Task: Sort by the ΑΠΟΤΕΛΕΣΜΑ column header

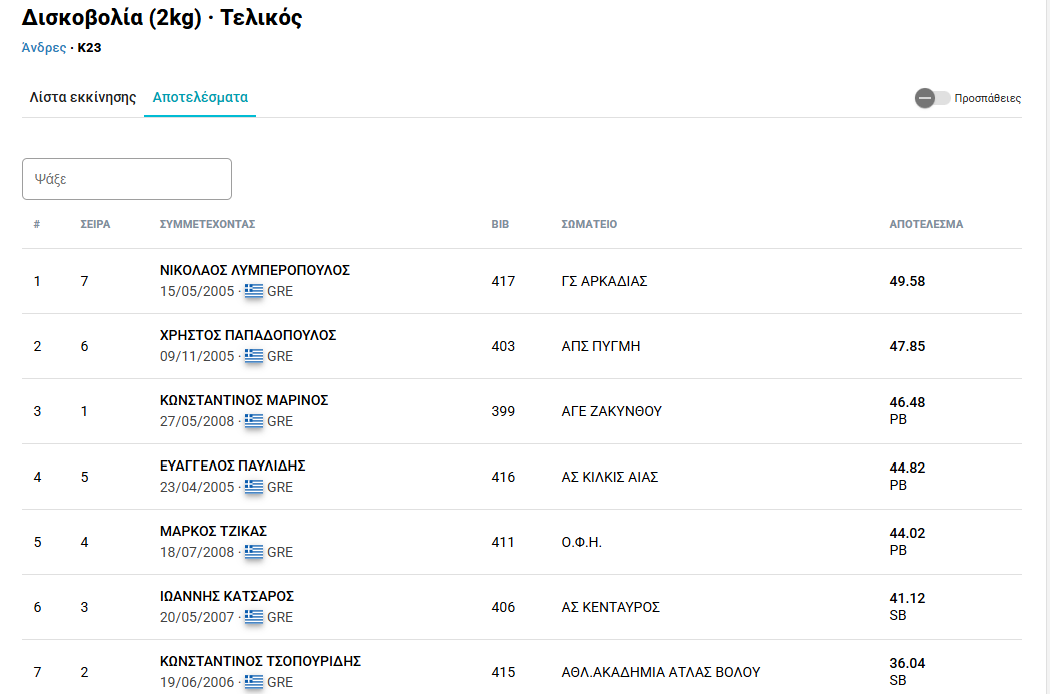Action: tap(926, 224)
